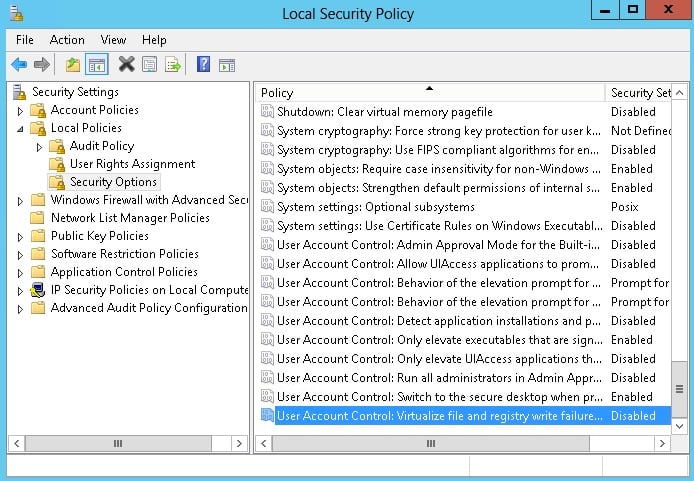
Task: Open the View menu
Action: 113,40
